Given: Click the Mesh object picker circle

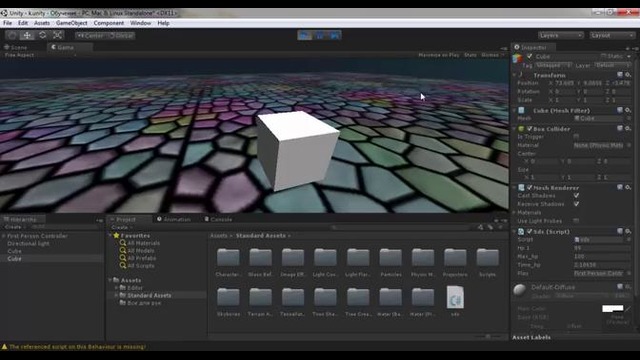Looking at the screenshot, I should (629, 118).
